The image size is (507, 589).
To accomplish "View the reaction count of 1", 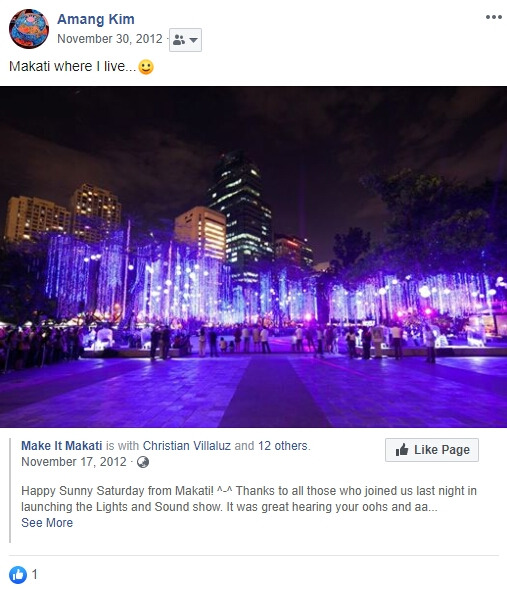I will click(x=35, y=574).
